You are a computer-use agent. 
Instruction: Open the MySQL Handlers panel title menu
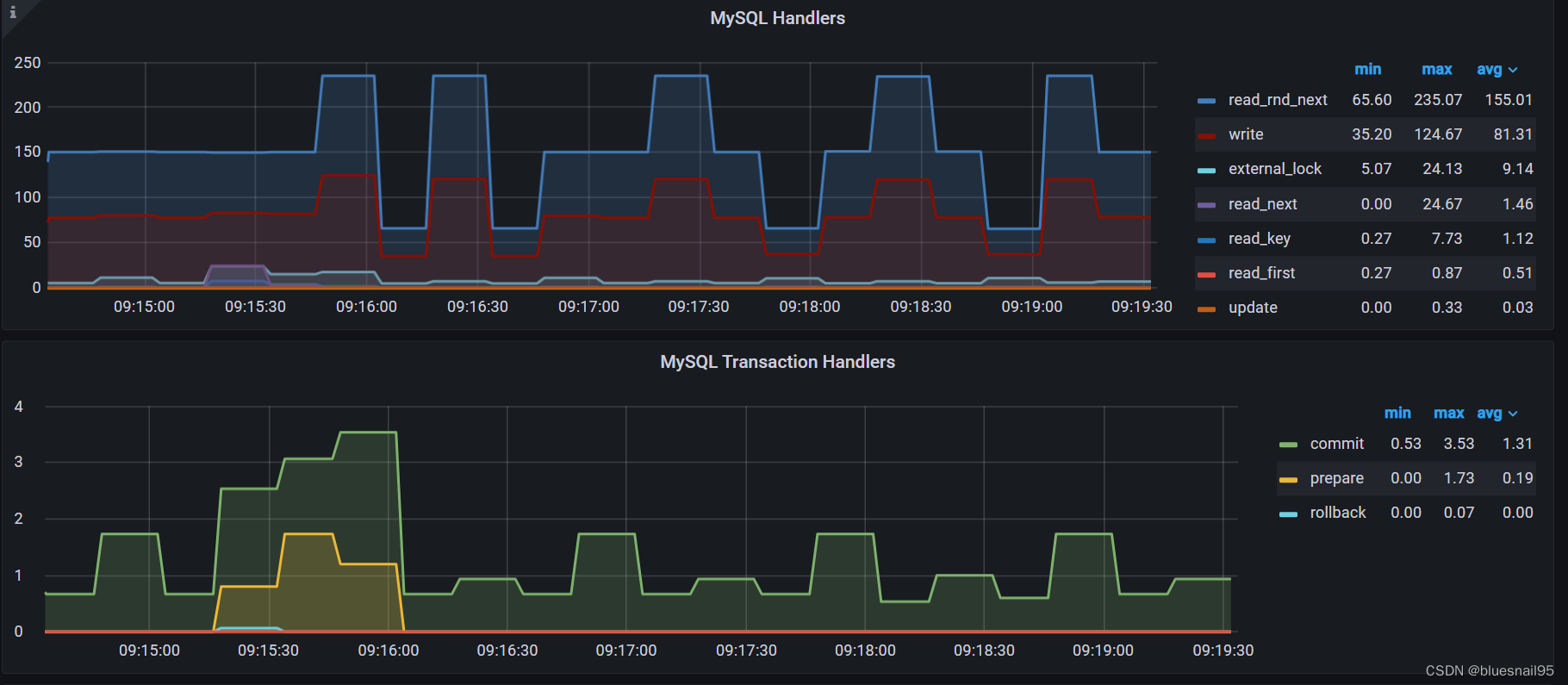pyautogui.click(x=777, y=18)
